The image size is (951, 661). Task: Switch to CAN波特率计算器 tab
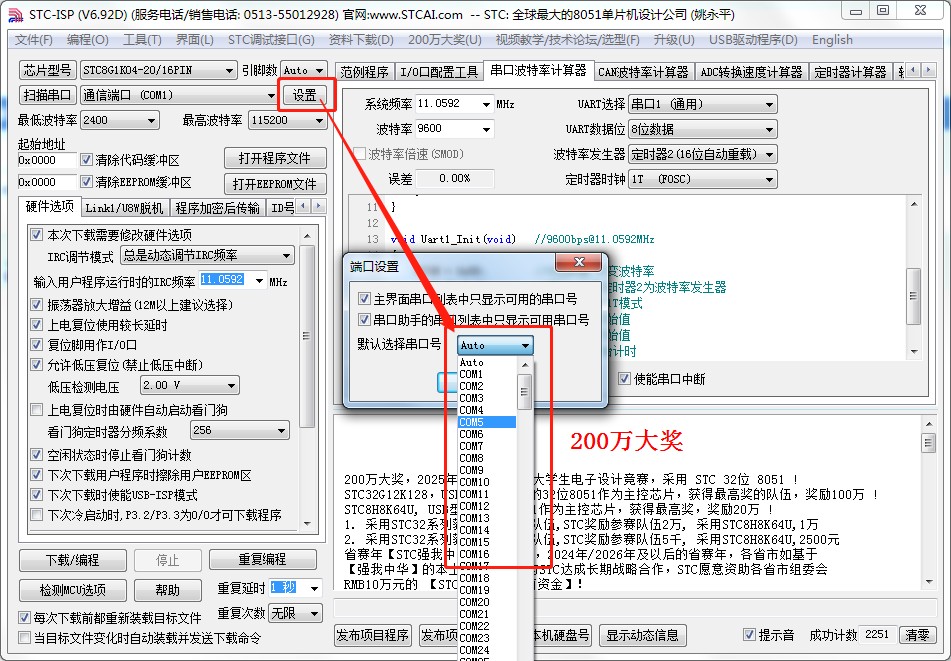coord(644,72)
